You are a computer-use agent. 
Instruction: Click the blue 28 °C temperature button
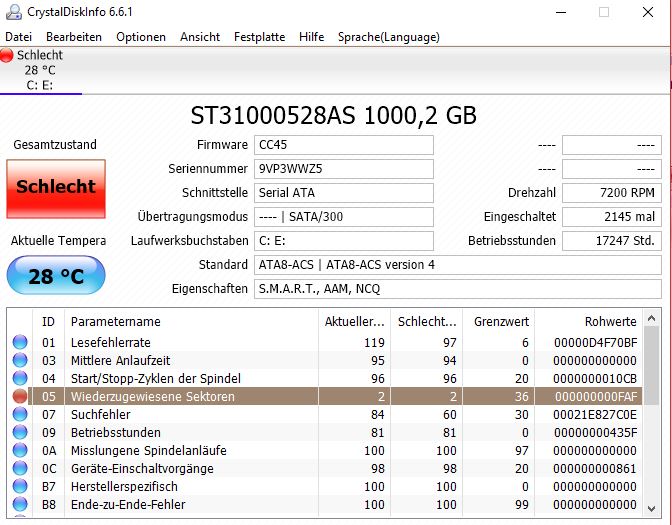[56, 276]
